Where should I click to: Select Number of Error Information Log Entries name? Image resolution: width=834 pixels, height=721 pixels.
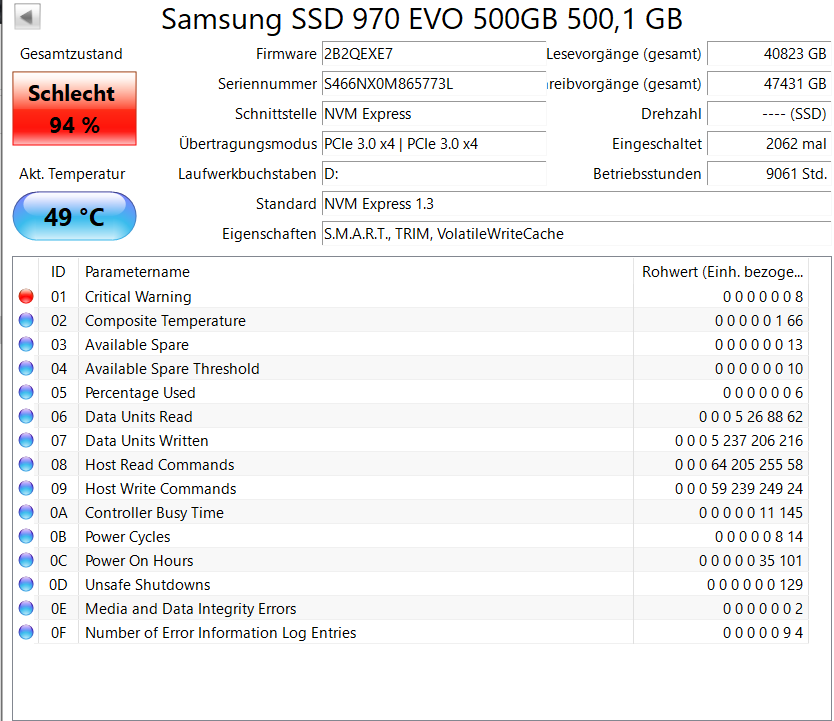221,633
